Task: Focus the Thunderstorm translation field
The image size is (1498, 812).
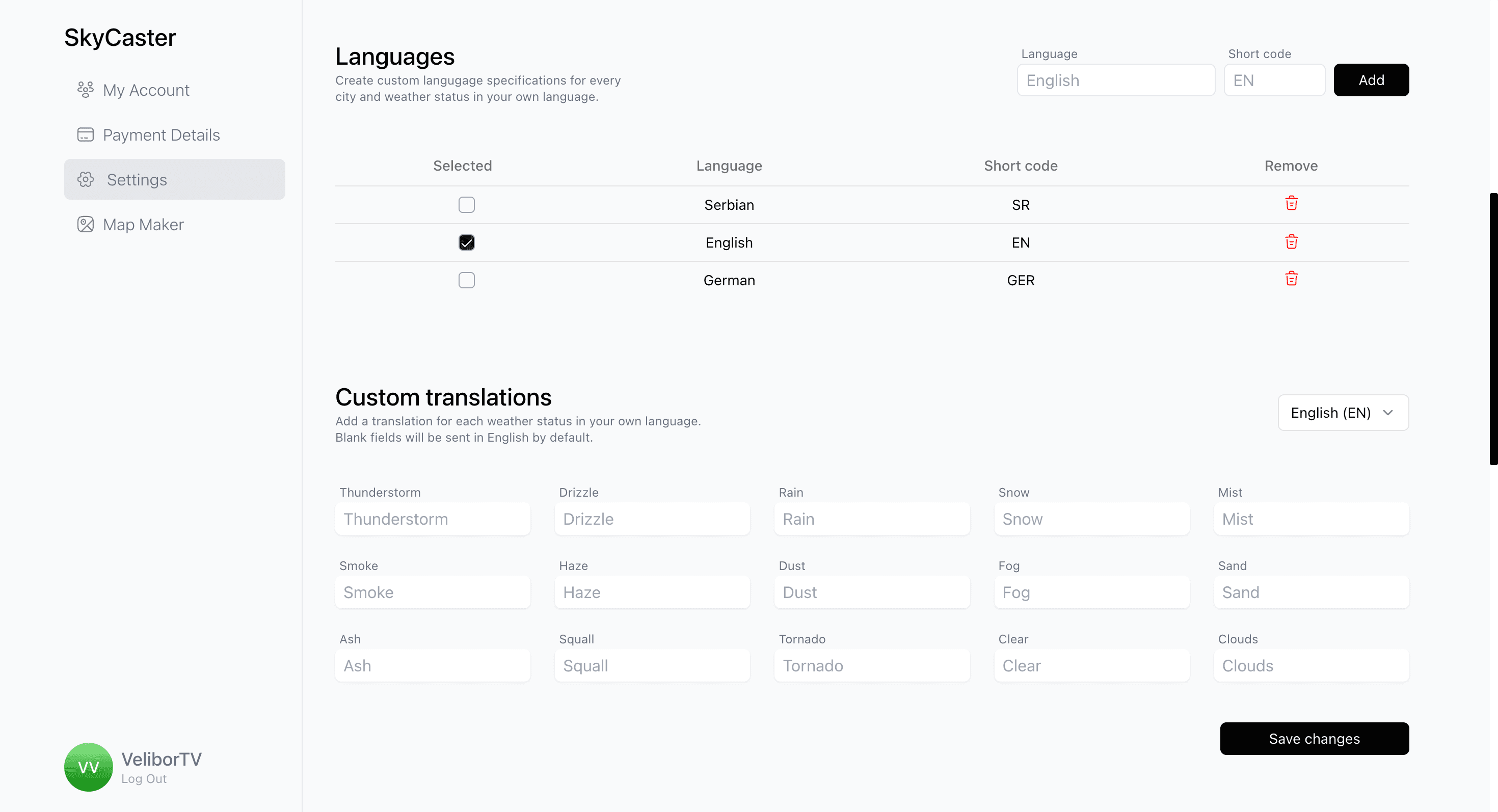Action: coord(433,519)
